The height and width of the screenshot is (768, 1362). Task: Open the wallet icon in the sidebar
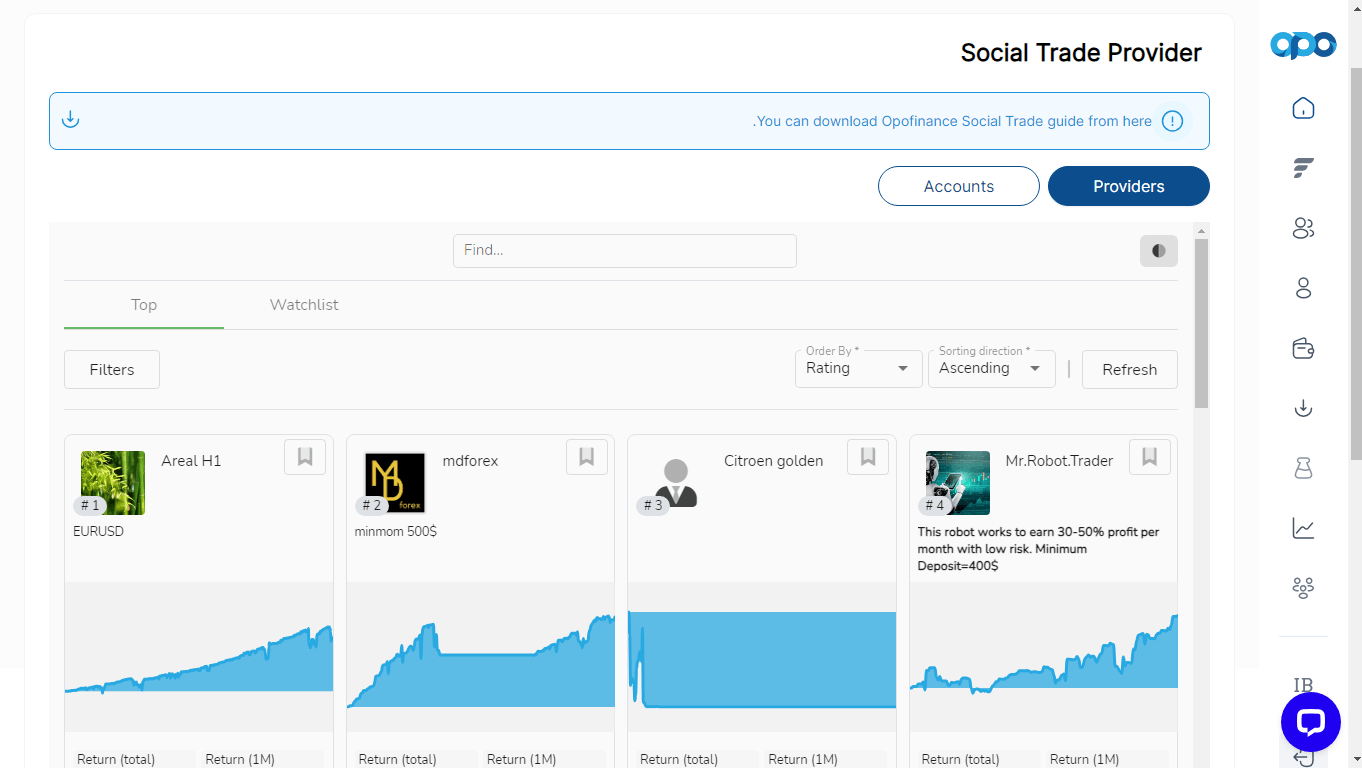click(x=1303, y=348)
